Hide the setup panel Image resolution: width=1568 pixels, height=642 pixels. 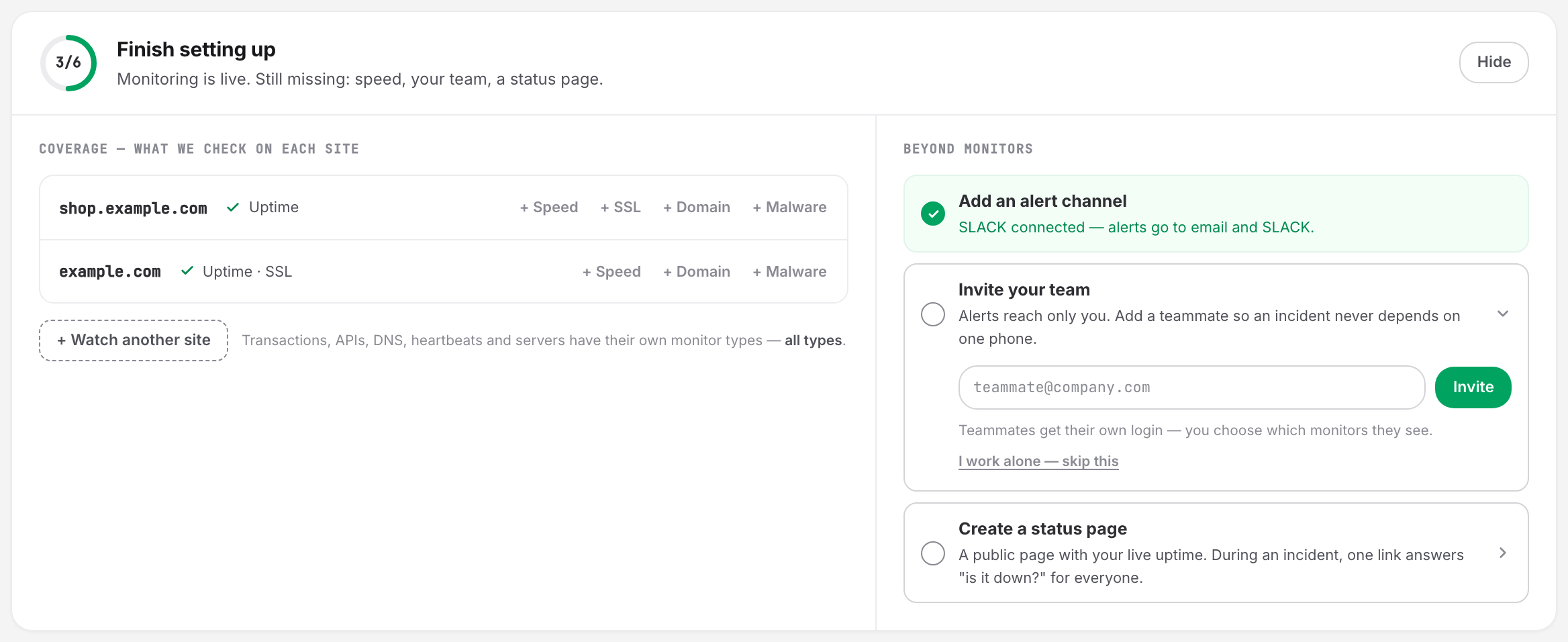click(x=1493, y=62)
